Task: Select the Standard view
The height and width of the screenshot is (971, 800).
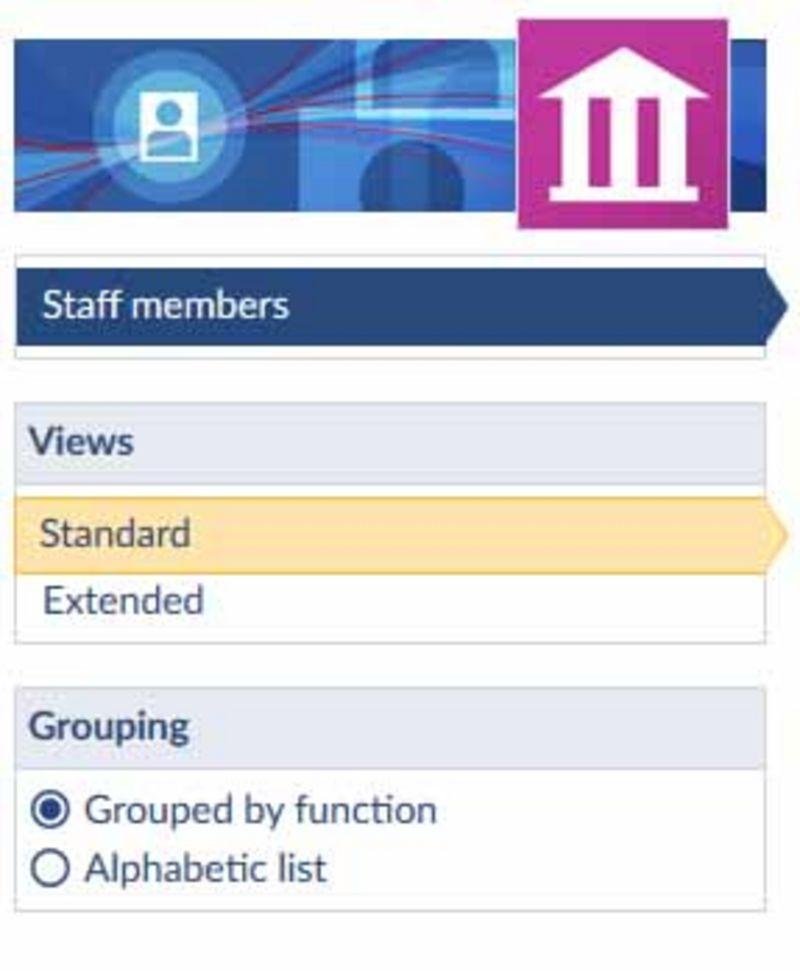Action: 401,535
